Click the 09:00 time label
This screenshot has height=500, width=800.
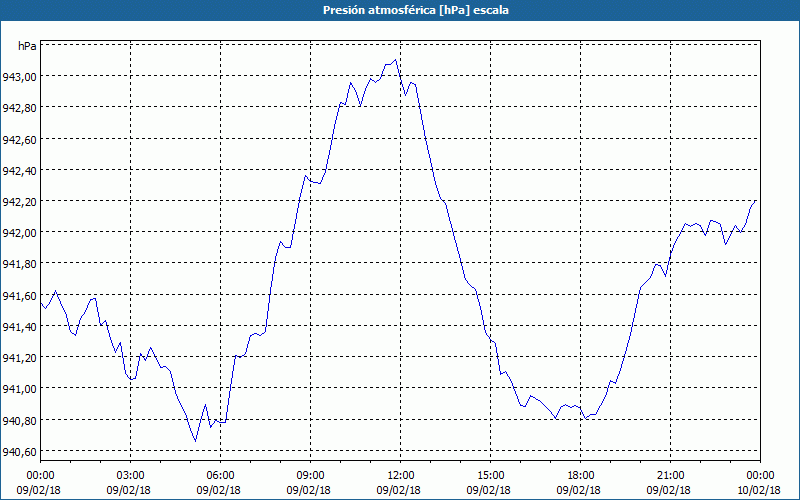tap(310, 476)
